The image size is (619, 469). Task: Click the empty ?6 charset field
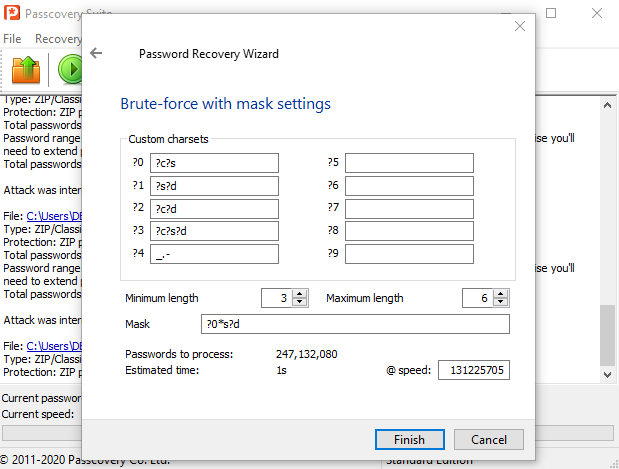pos(409,186)
